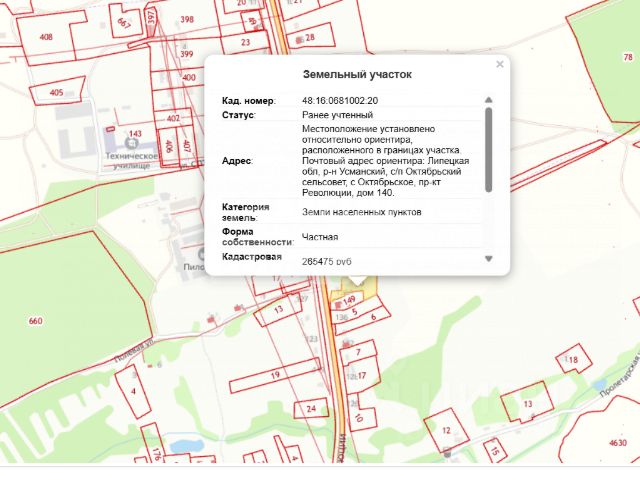The width and height of the screenshot is (640, 480).
Task: Click the Полевая ул street label
Action: point(134,352)
